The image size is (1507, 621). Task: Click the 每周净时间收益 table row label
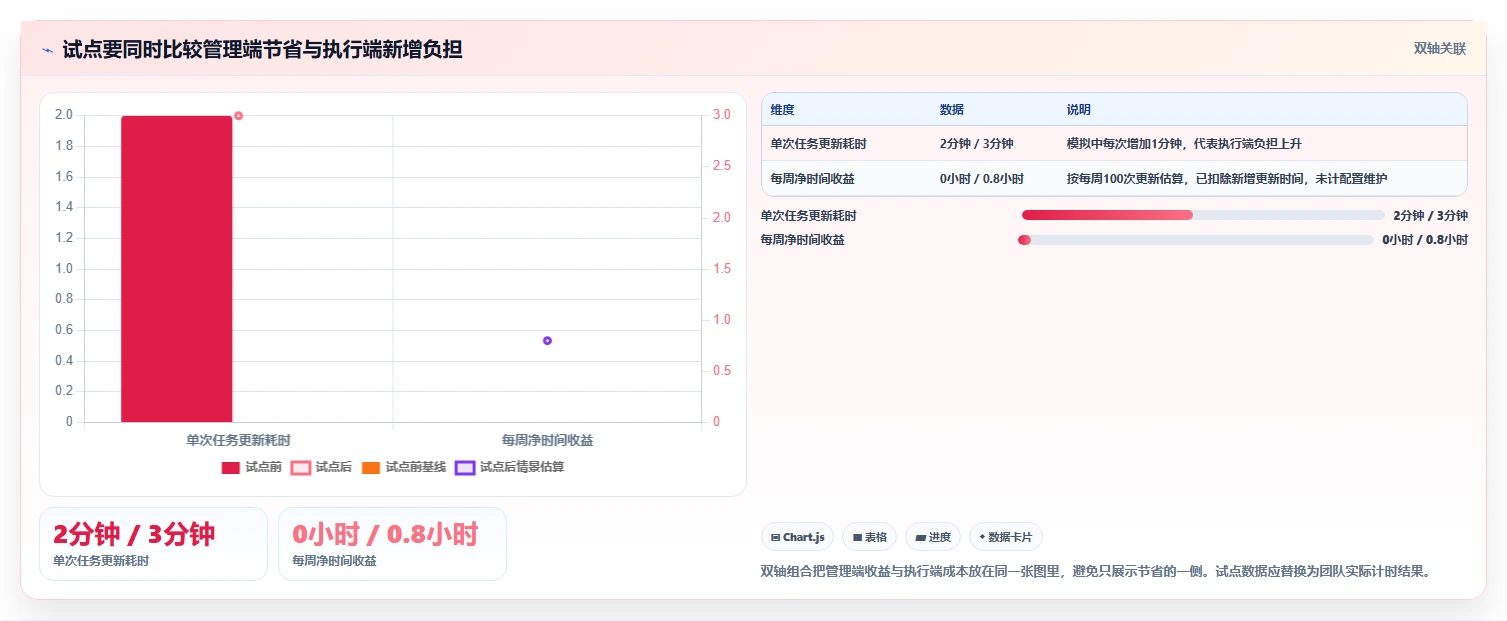point(812,179)
